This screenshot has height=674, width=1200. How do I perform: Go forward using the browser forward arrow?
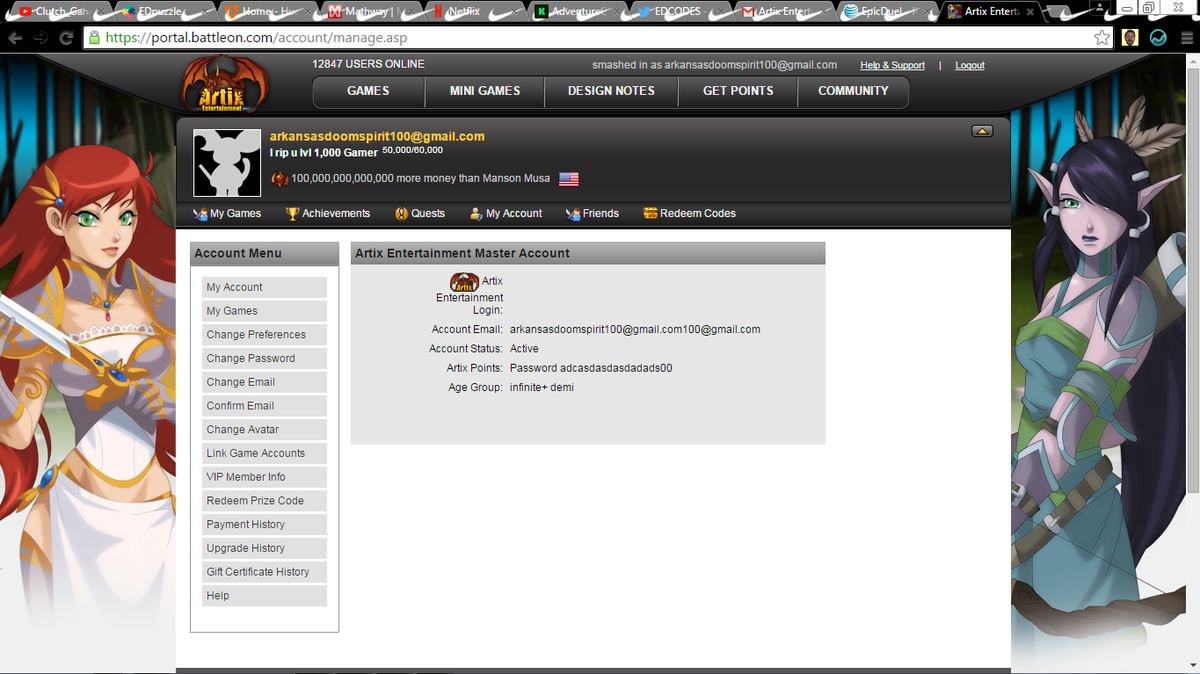(x=41, y=38)
